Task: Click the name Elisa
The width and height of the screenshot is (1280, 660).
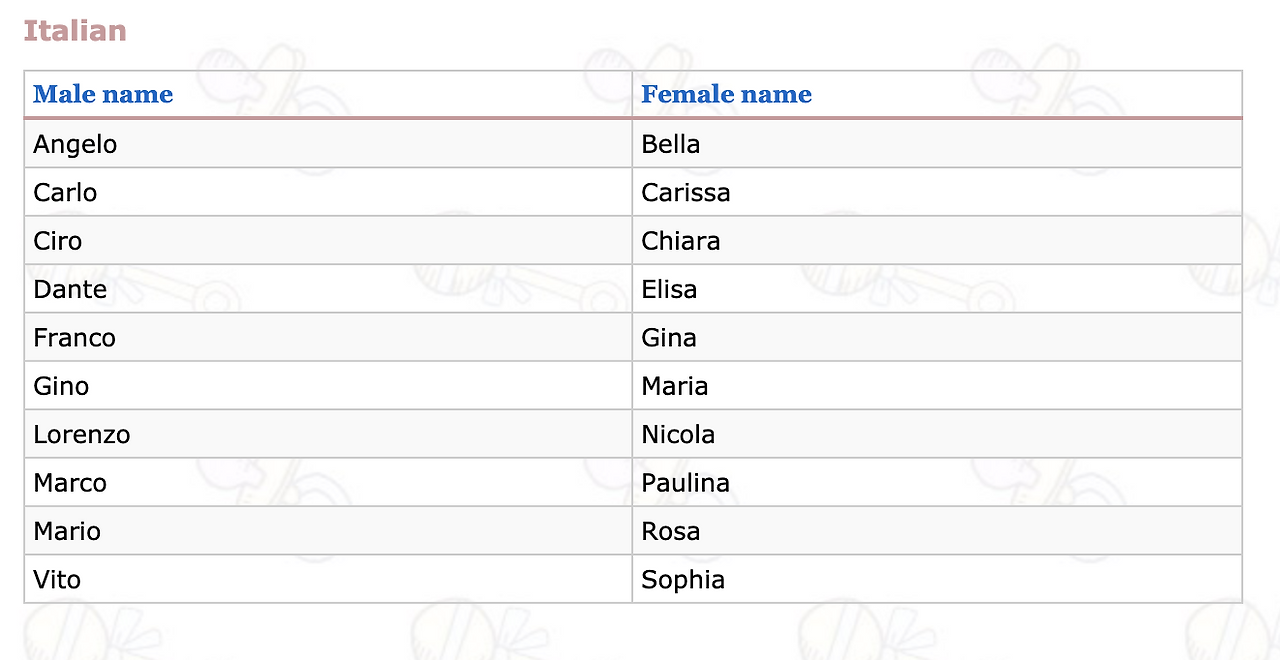Action: (669, 289)
